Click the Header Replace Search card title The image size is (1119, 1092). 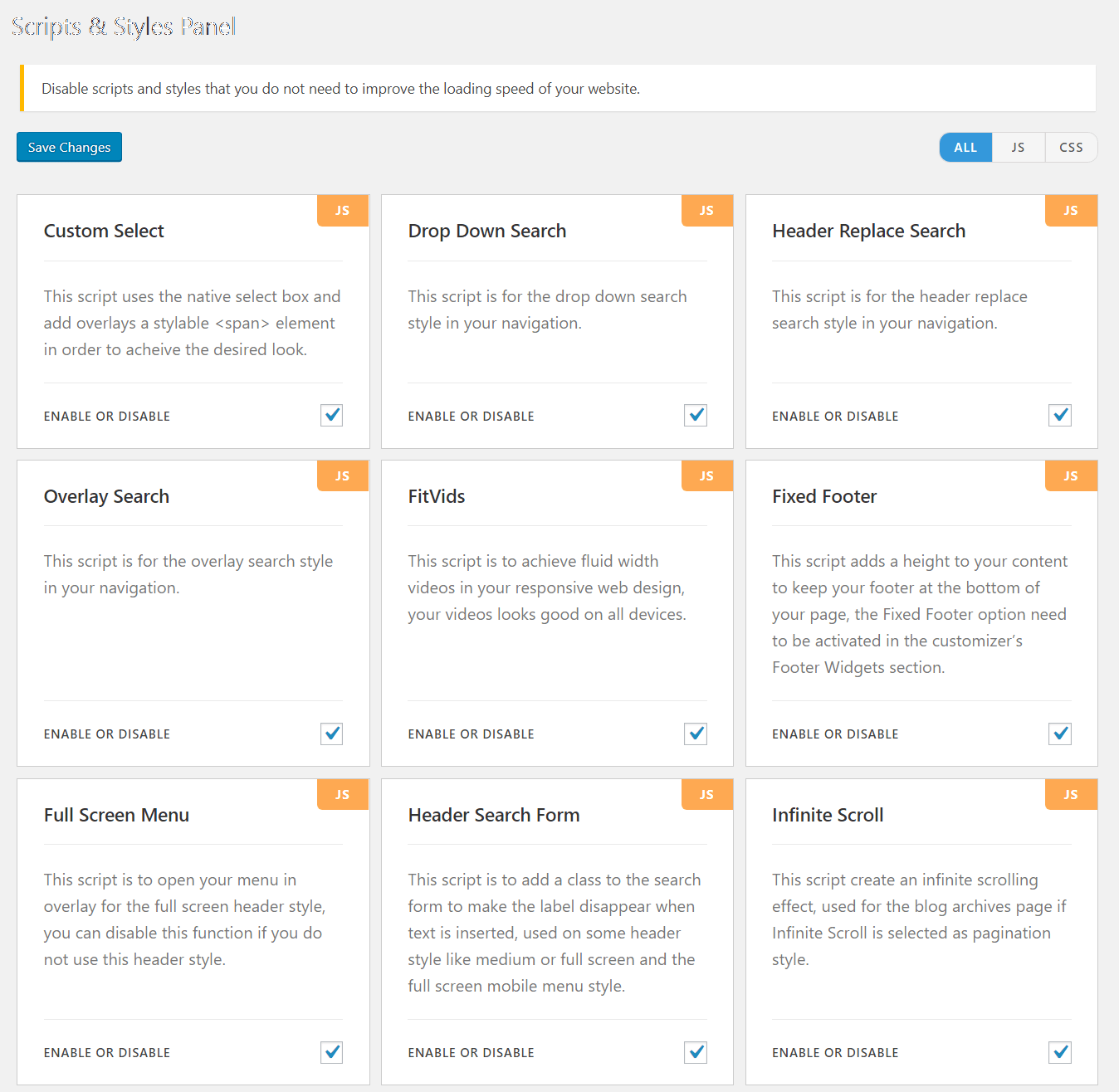pyautogui.click(x=869, y=231)
